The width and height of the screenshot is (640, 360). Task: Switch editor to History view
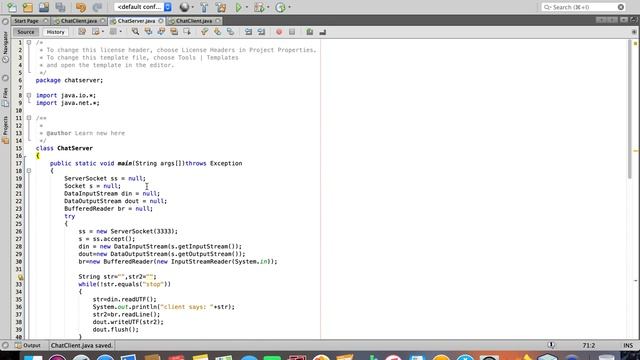56,32
